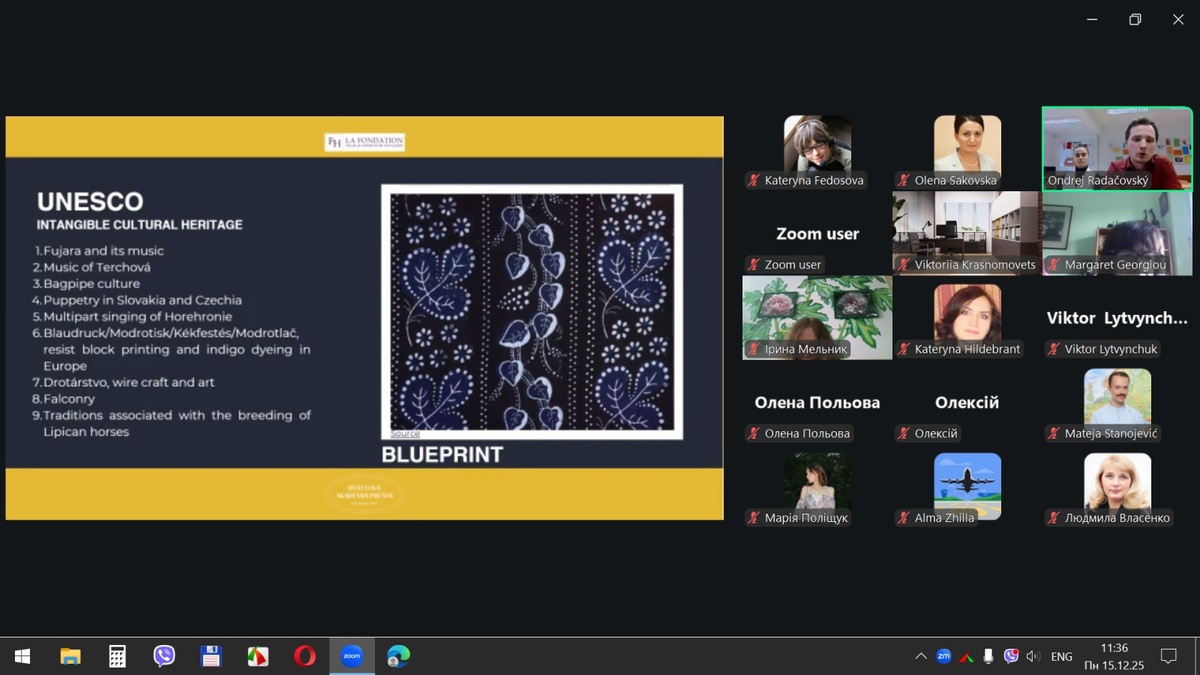Open the Windows notification center
This screenshot has width=1200, height=675.
pos(1168,657)
